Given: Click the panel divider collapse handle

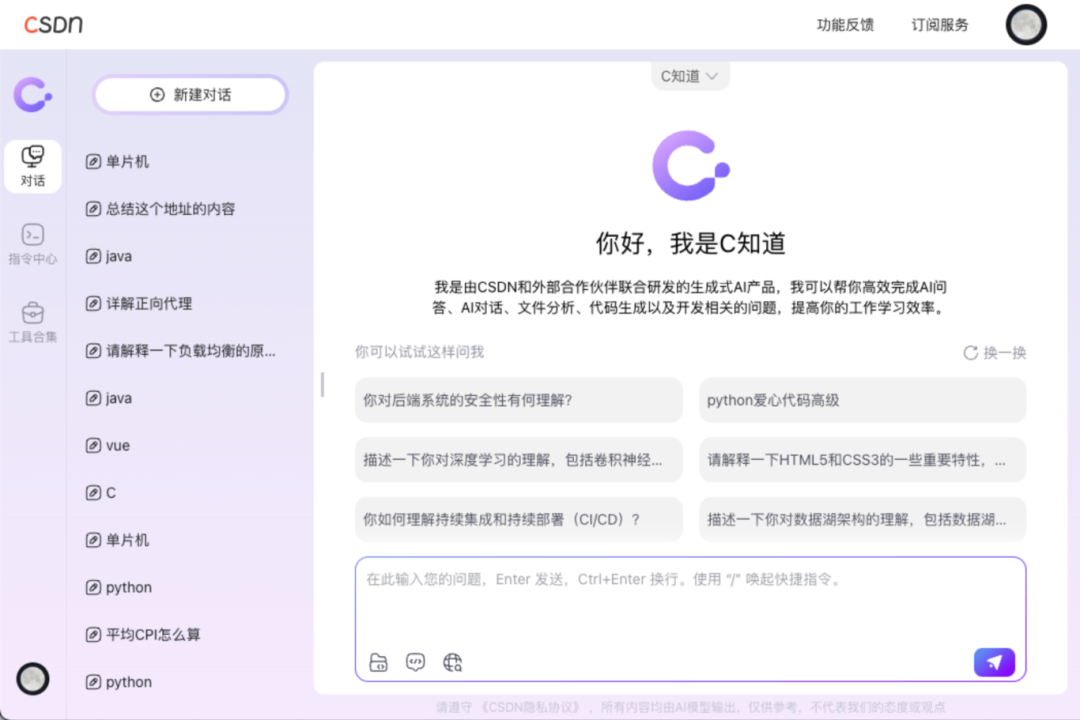Looking at the screenshot, I should [322, 384].
